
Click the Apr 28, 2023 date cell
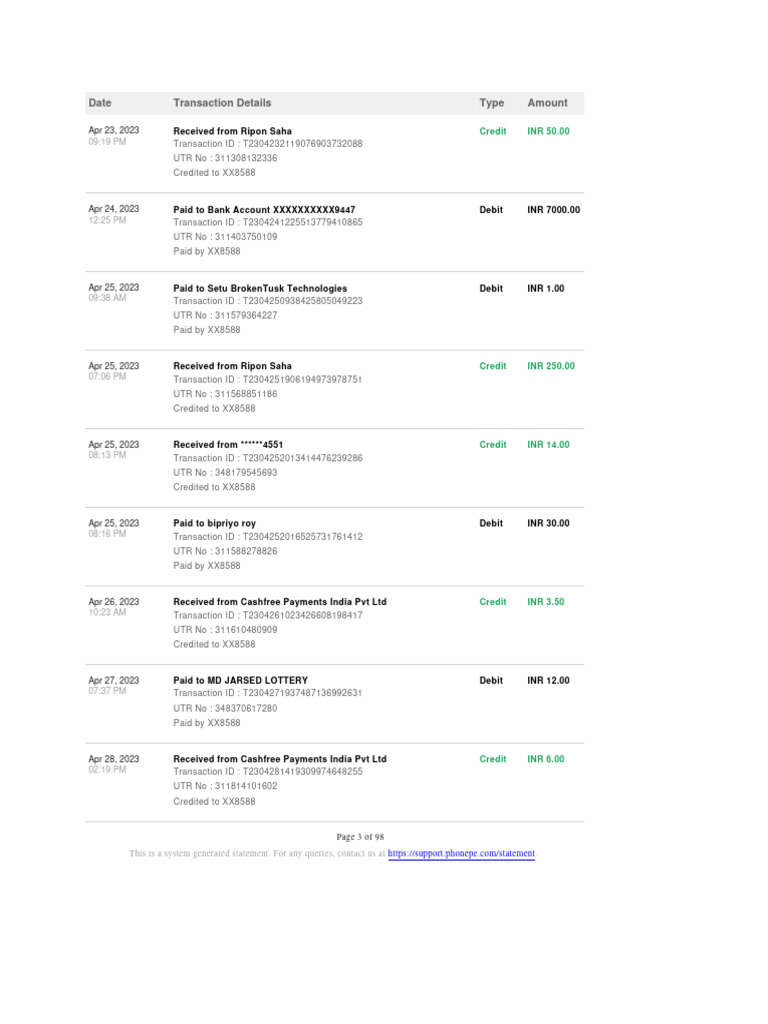click(x=113, y=759)
